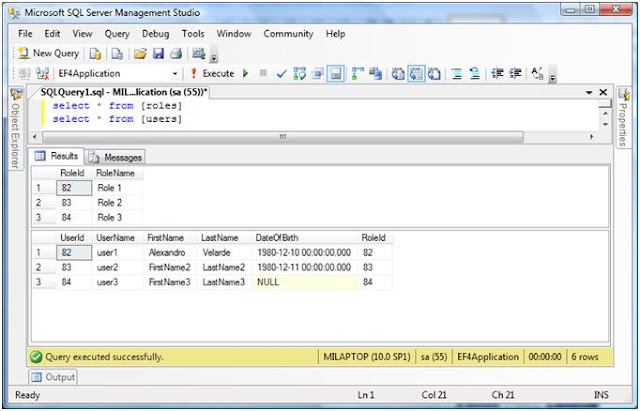Switch to Results to File
This screenshot has width=640, height=411.
pyautogui.click(x=434, y=74)
